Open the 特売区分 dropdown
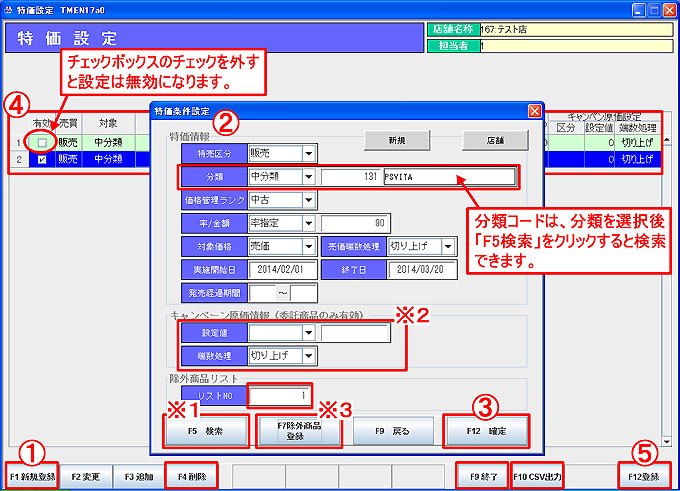Image resolution: width=680 pixels, height=491 pixels. 308,154
